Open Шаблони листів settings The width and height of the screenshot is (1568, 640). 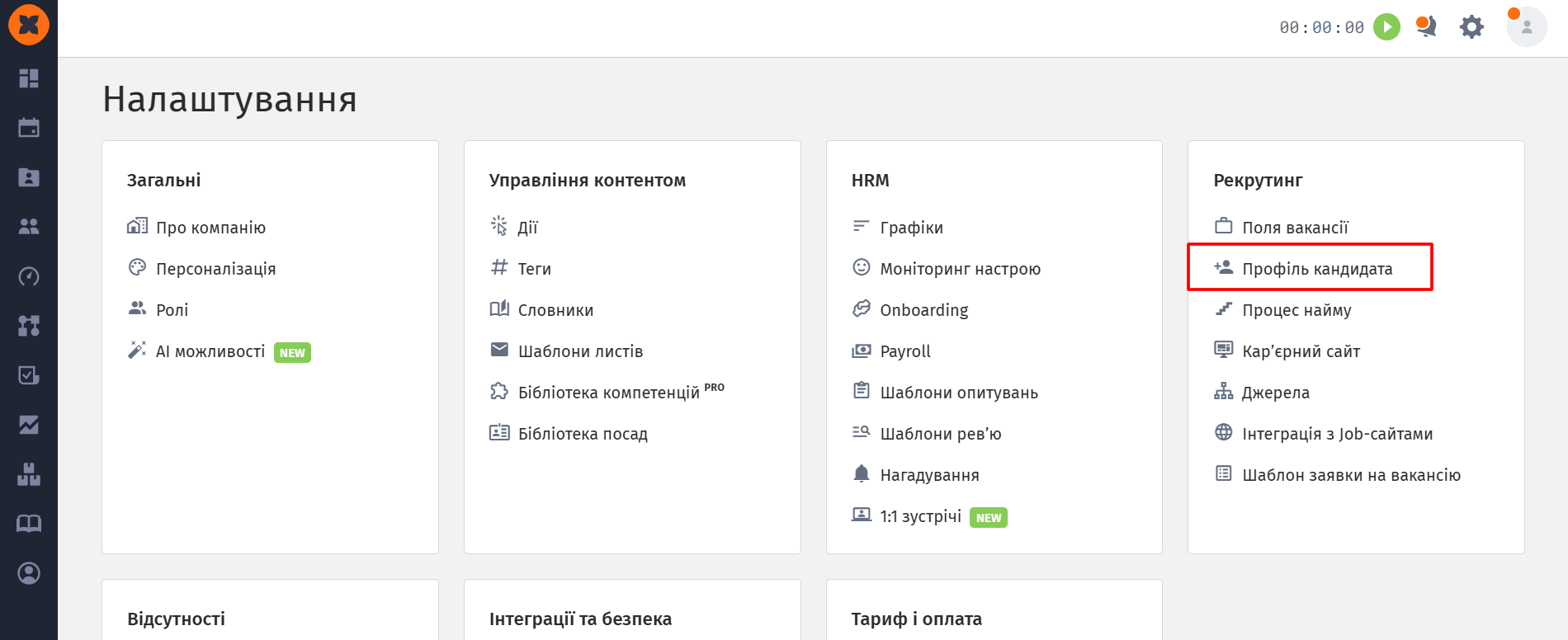click(x=566, y=351)
